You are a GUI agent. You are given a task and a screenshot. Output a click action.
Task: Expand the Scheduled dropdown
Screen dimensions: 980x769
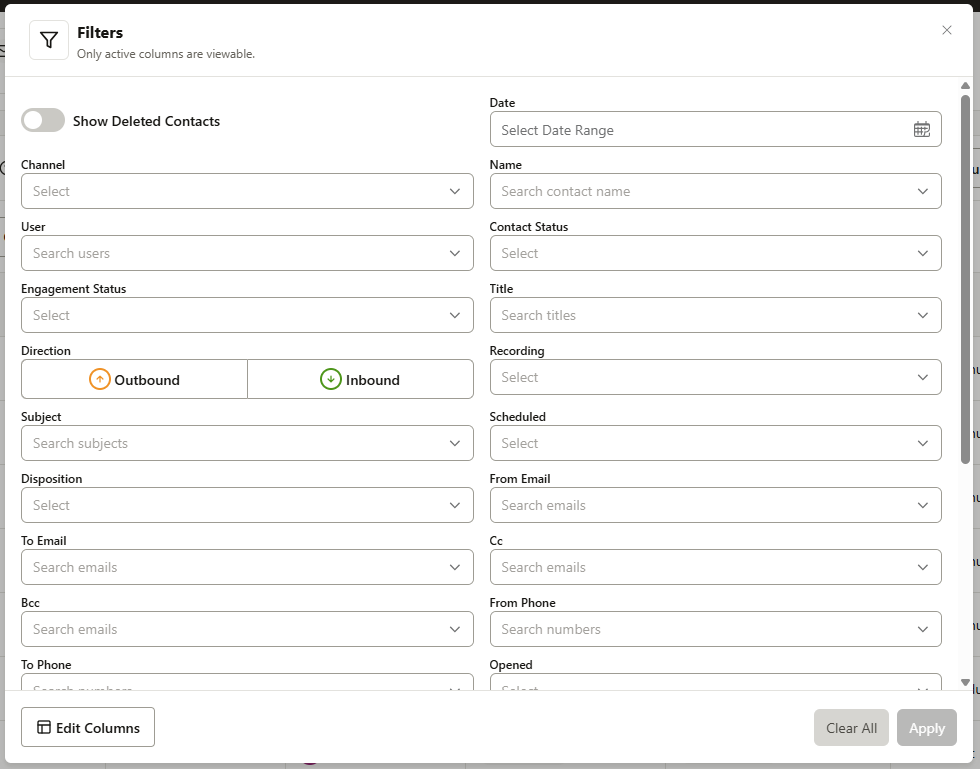click(715, 443)
